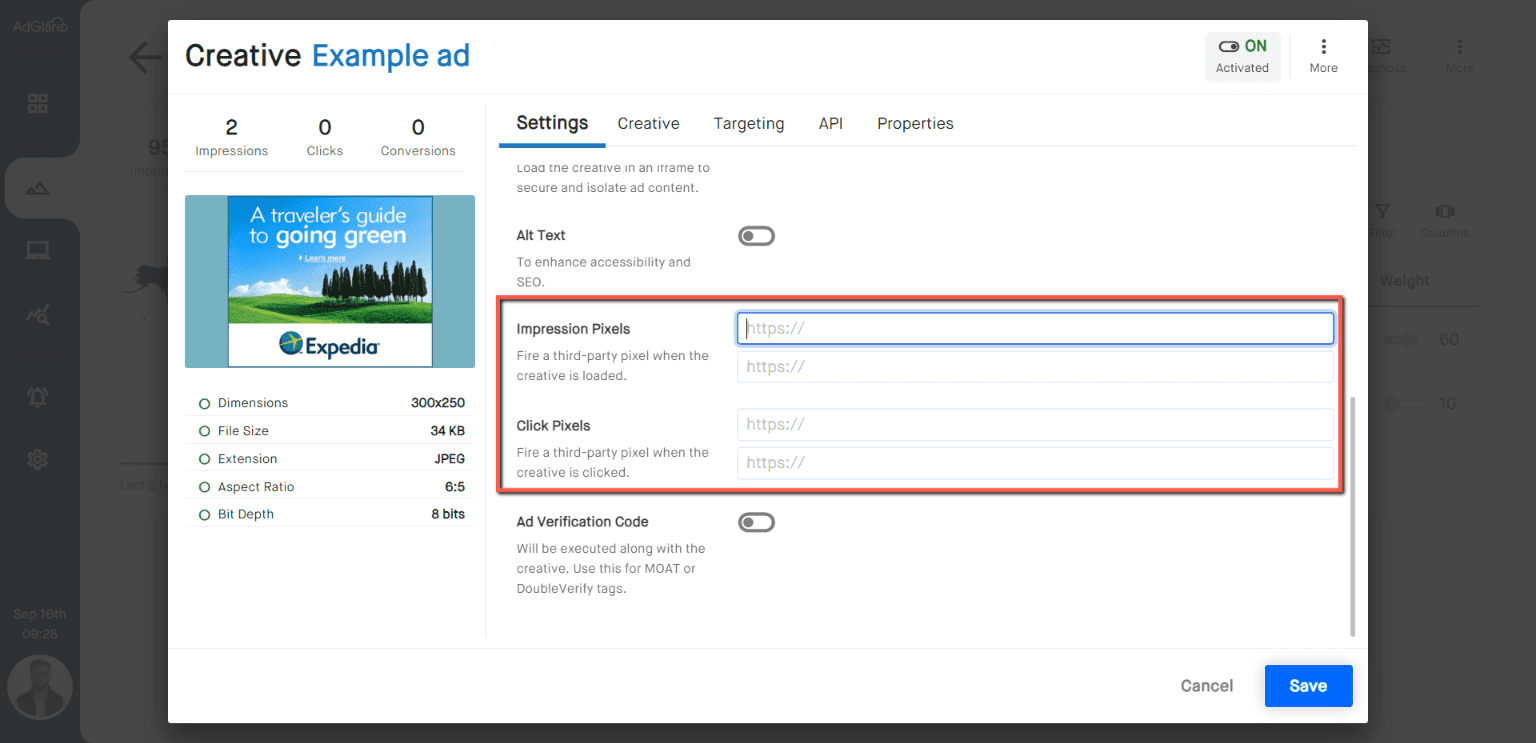Switch to the Creative tab
Viewport: 1536px width, 743px height.
pos(648,123)
